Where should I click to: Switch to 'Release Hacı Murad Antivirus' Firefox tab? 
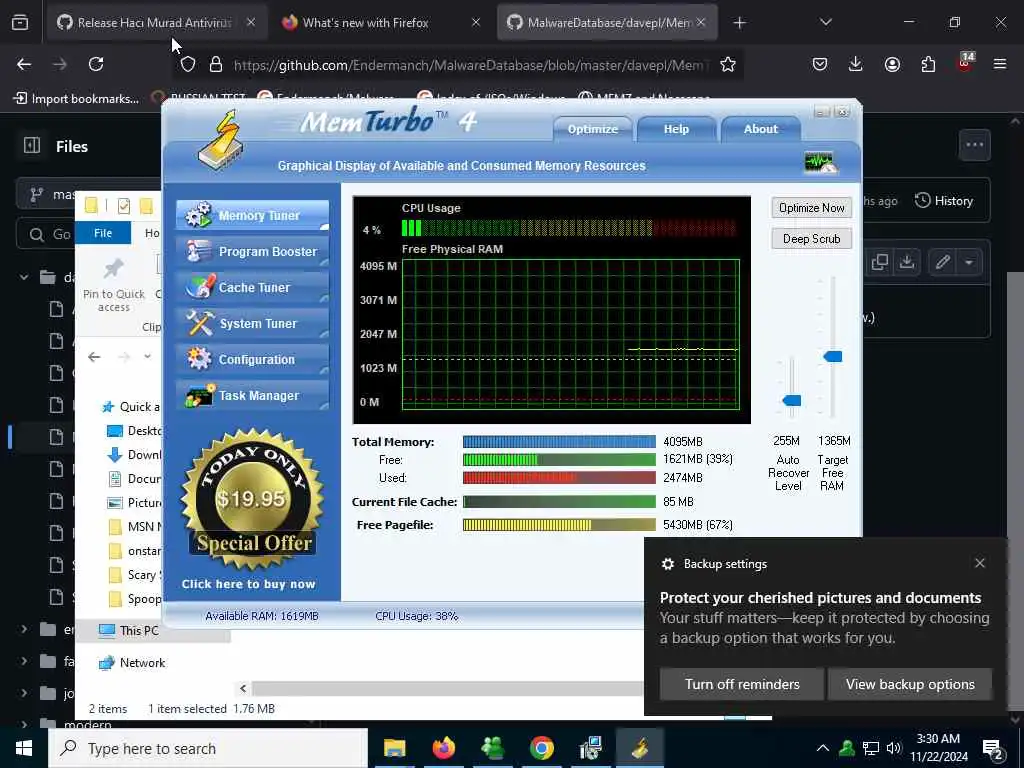click(x=155, y=22)
